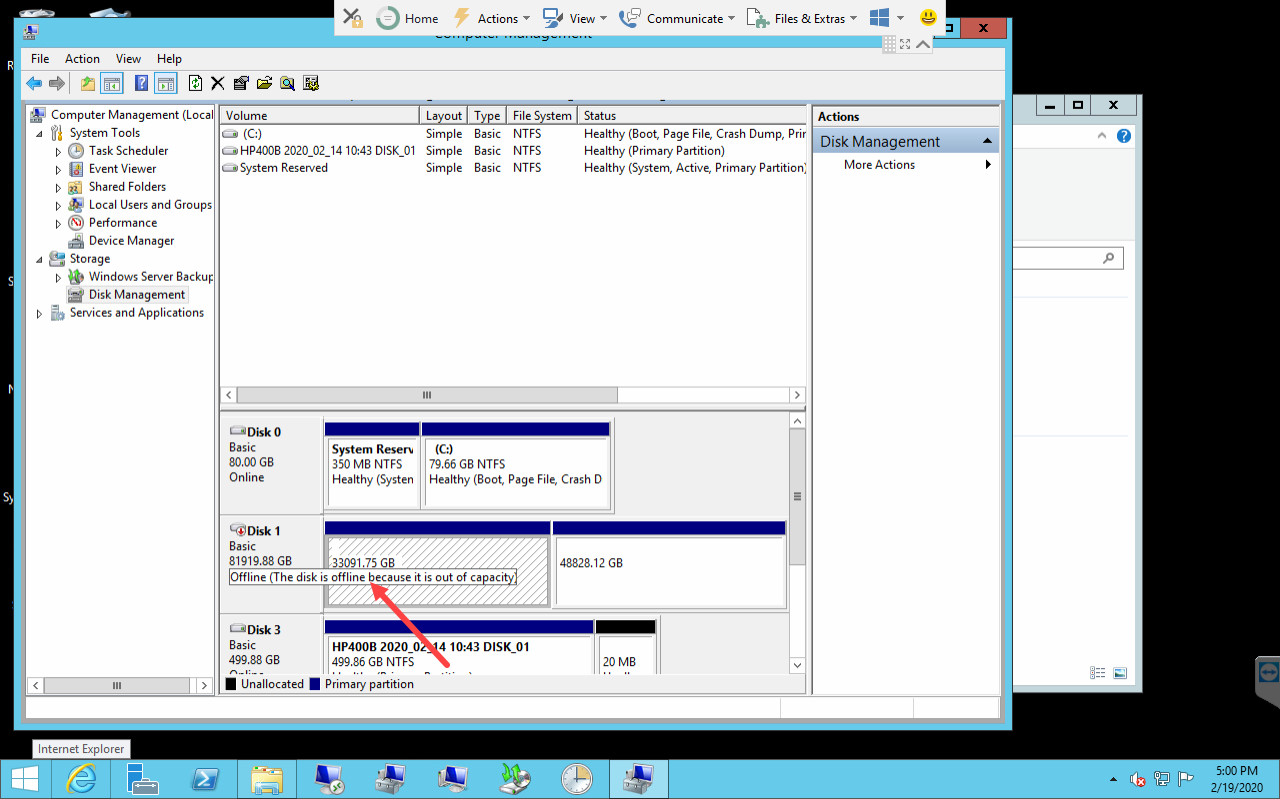
Task: Click the Windows Start button
Action: [25, 779]
